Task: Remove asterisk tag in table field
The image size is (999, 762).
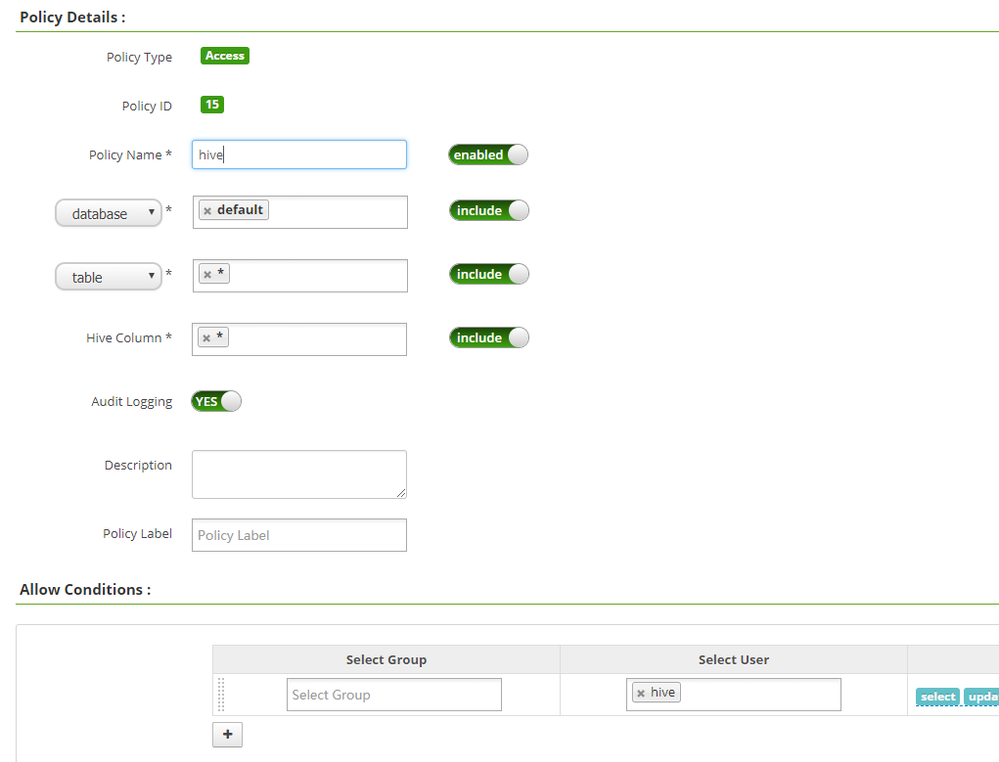Action: [x=207, y=275]
